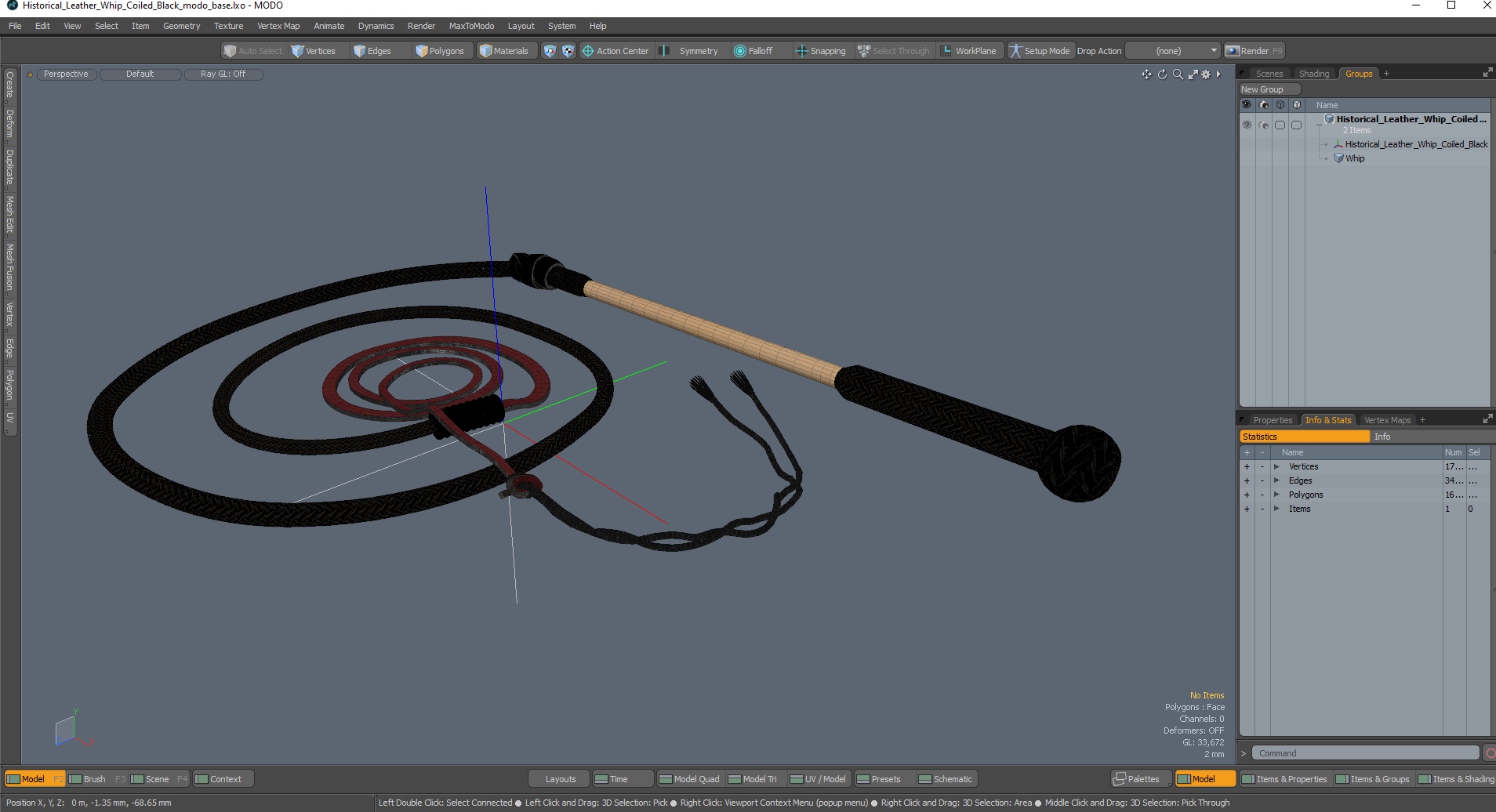Viewport: 1496px width, 812px height.
Task: Expand the Info & Stats panel with corner arrows
Action: pyautogui.click(x=1487, y=419)
